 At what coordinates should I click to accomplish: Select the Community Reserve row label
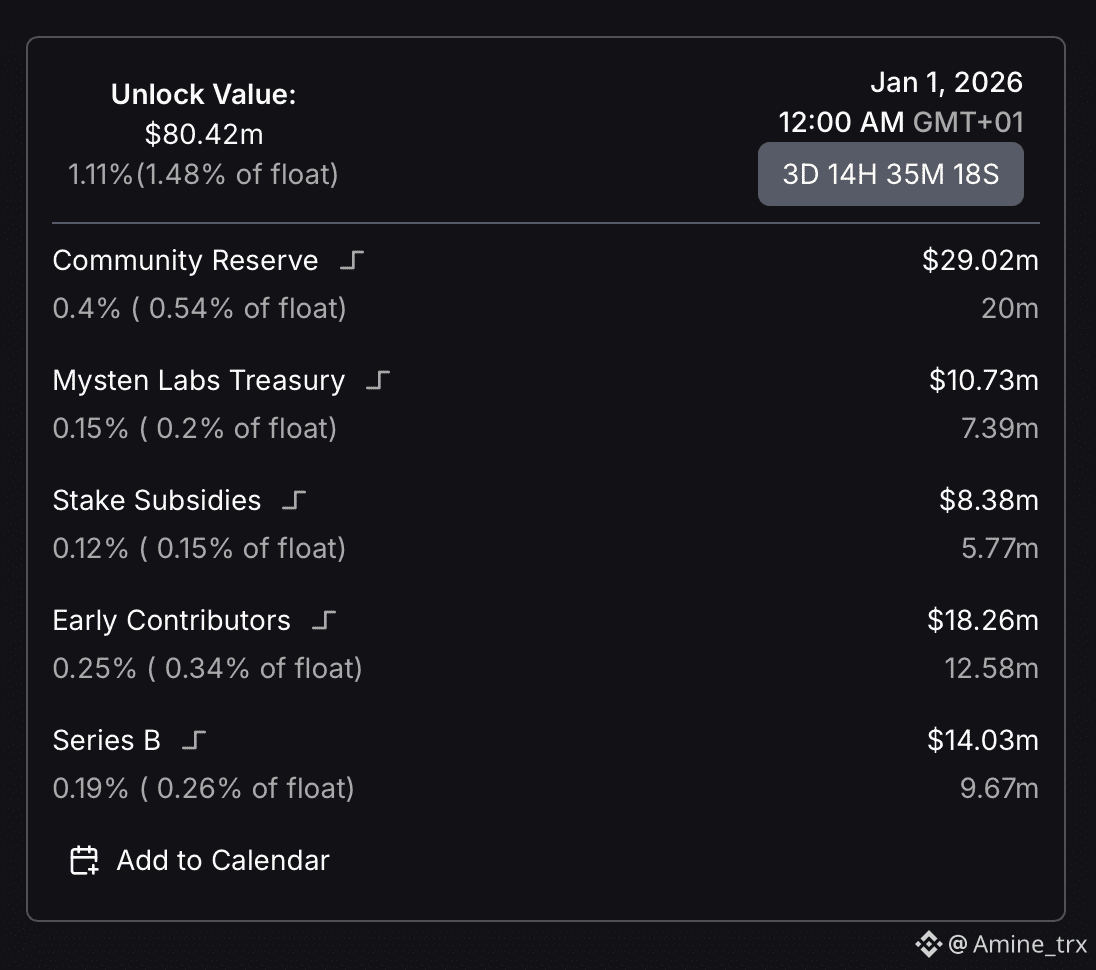185,261
